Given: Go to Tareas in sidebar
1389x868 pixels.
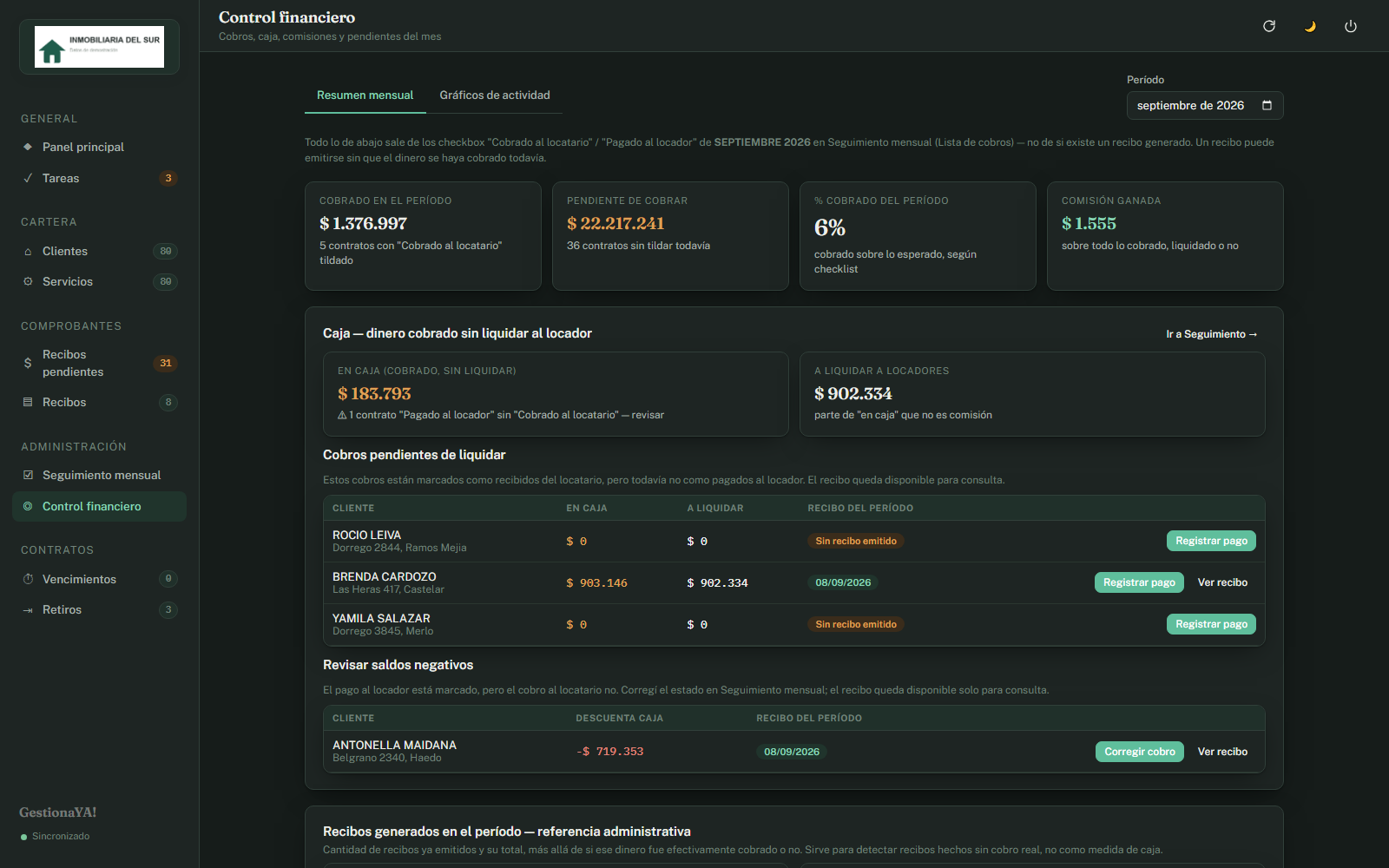Looking at the screenshot, I should coord(99,178).
